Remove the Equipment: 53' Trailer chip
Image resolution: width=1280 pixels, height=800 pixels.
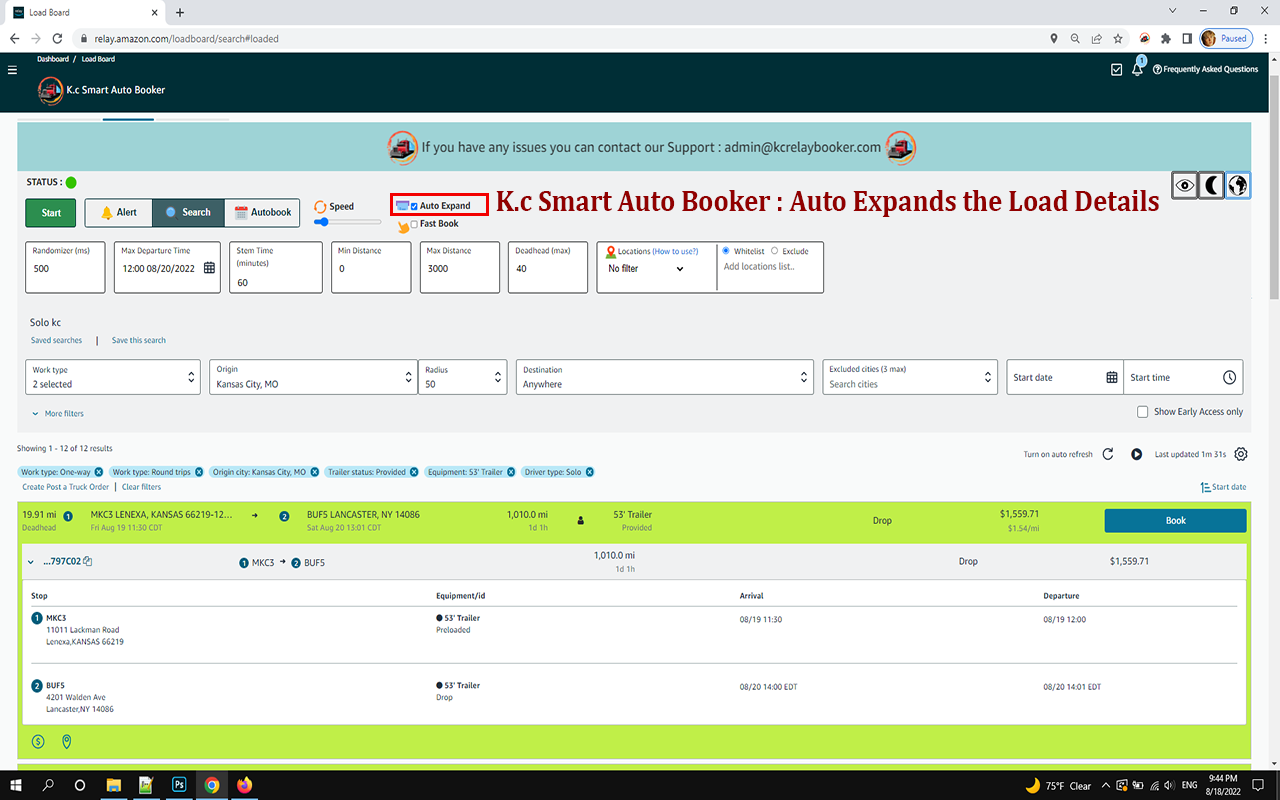[511, 472]
